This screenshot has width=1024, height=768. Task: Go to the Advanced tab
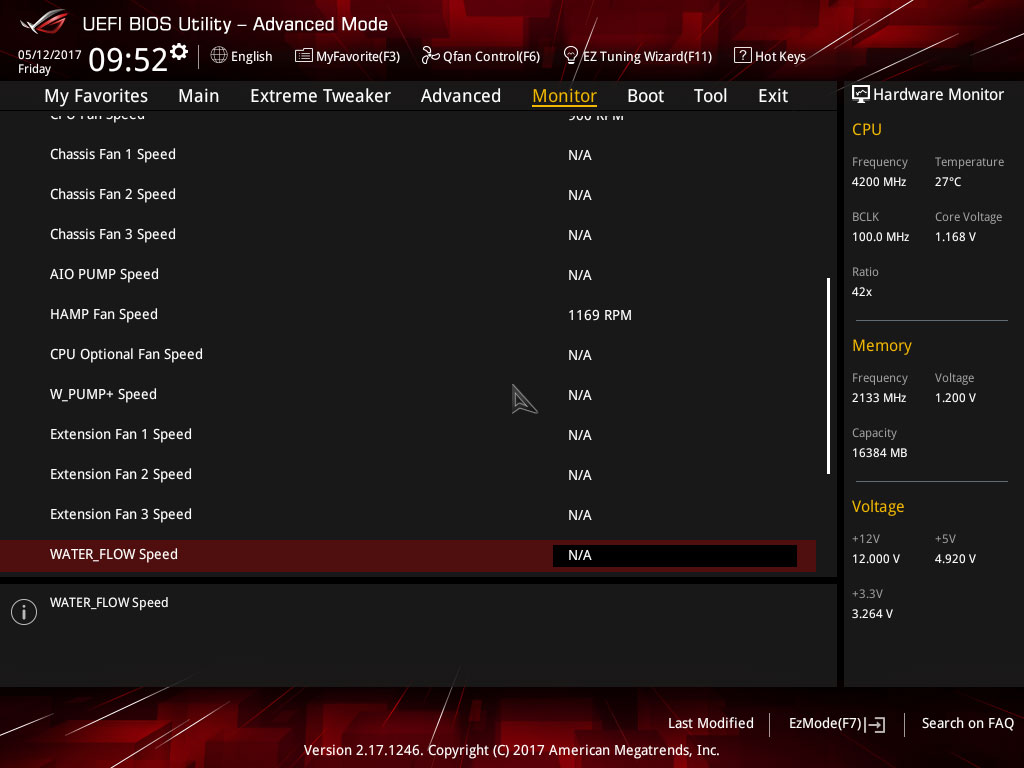tap(461, 96)
